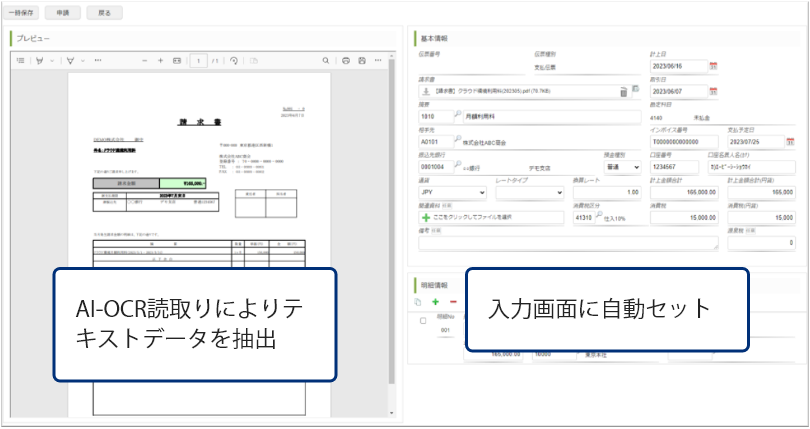Rotate the PDF page with rotate icon
Viewport: 810px width, 429px height.
(x=233, y=60)
